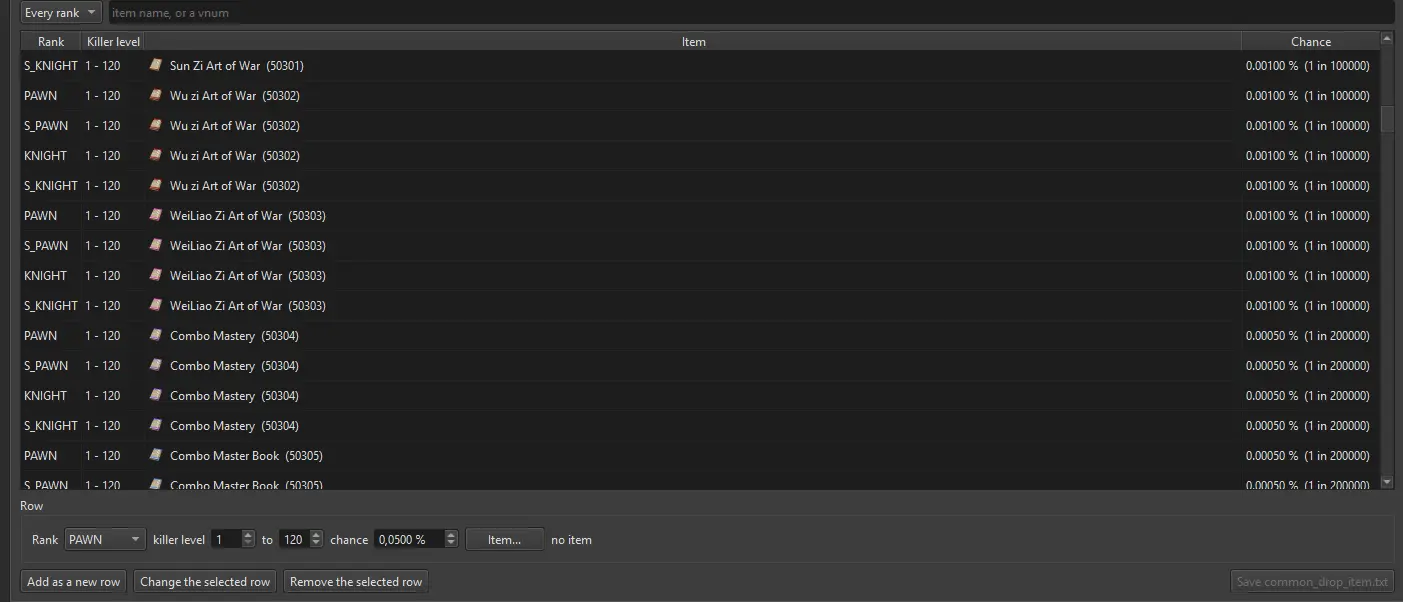Decrease the killer level maximum of 120
Image resolution: width=1403 pixels, height=602 pixels.
click(x=317, y=544)
